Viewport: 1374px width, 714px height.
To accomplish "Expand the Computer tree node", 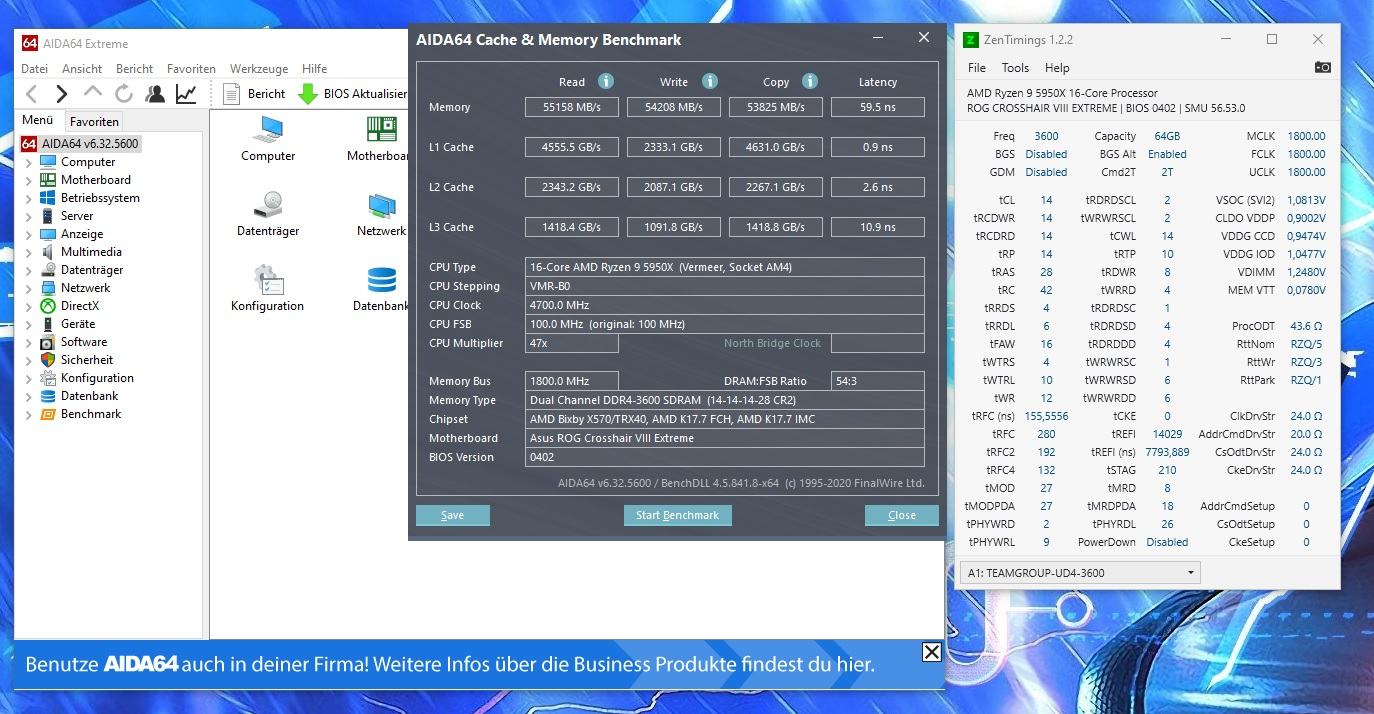I will coord(28,162).
